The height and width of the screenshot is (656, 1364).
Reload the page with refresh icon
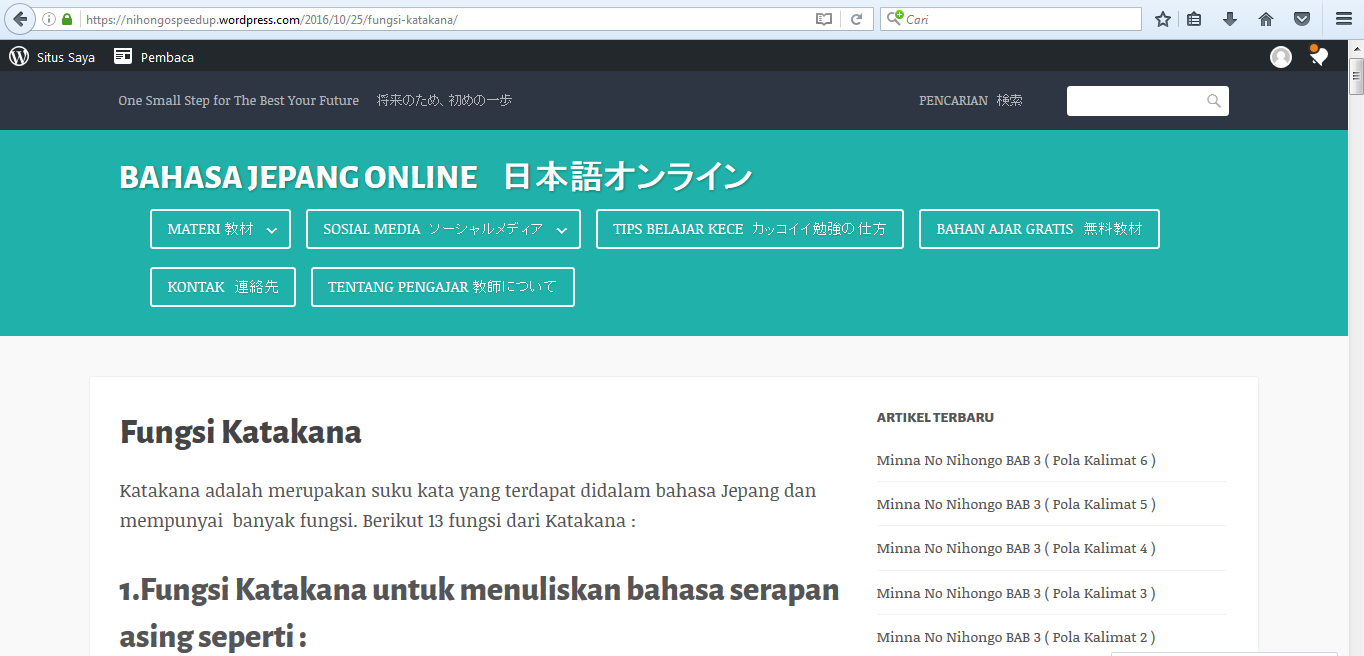[857, 19]
